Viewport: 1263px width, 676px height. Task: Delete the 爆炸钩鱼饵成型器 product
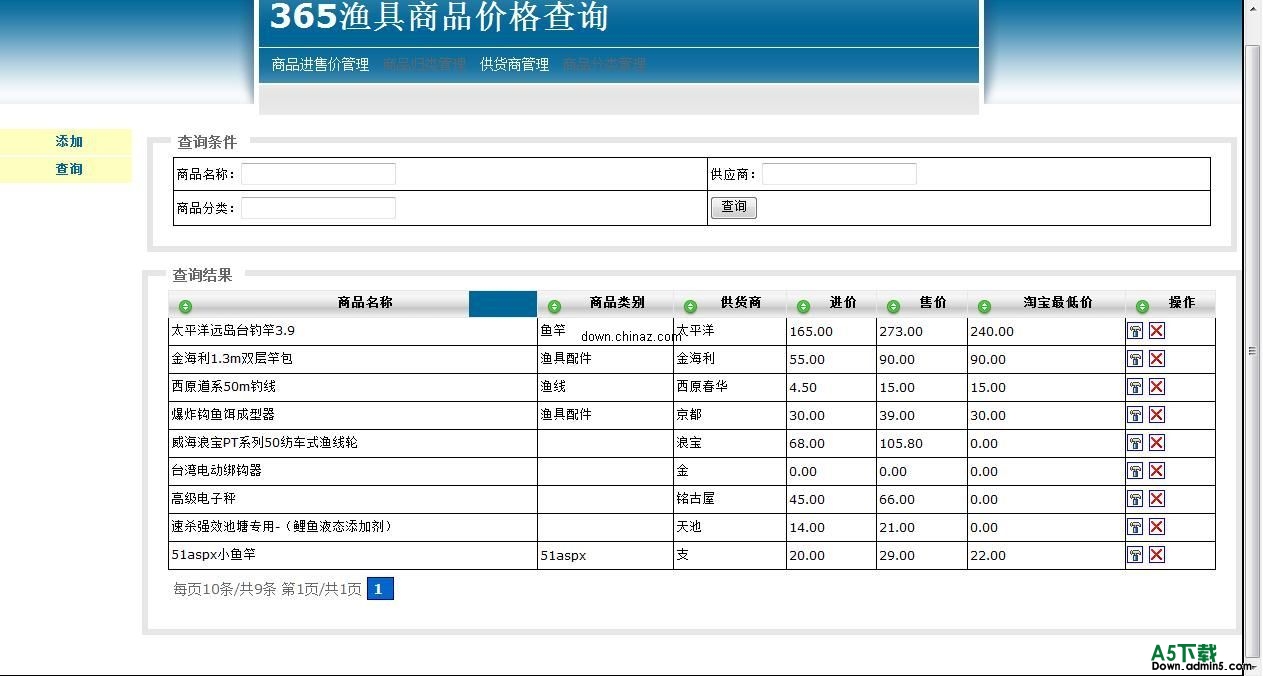click(1157, 415)
